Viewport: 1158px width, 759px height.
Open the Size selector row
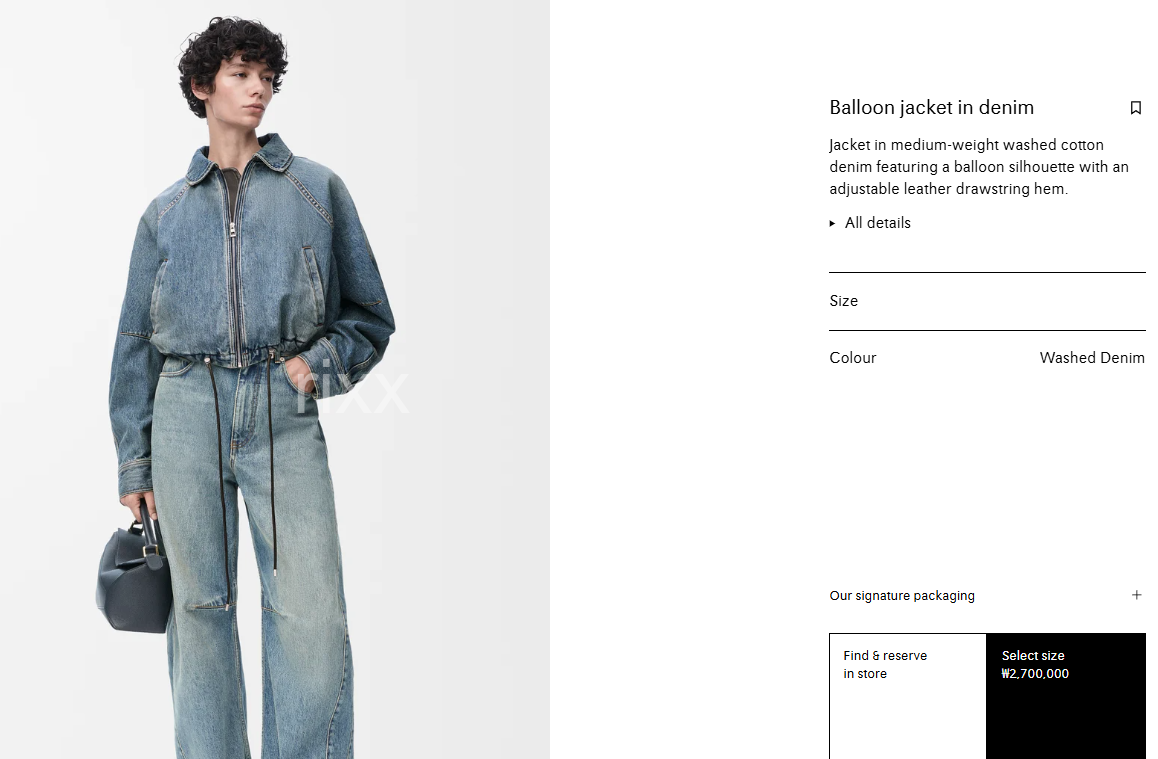pos(987,301)
